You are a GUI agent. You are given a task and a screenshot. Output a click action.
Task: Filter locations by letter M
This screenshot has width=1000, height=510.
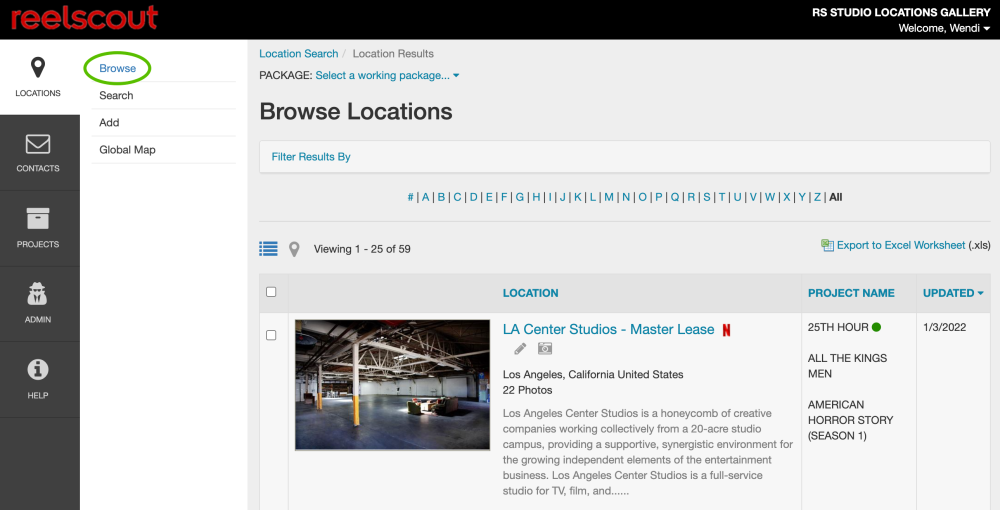tap(609, 197)
